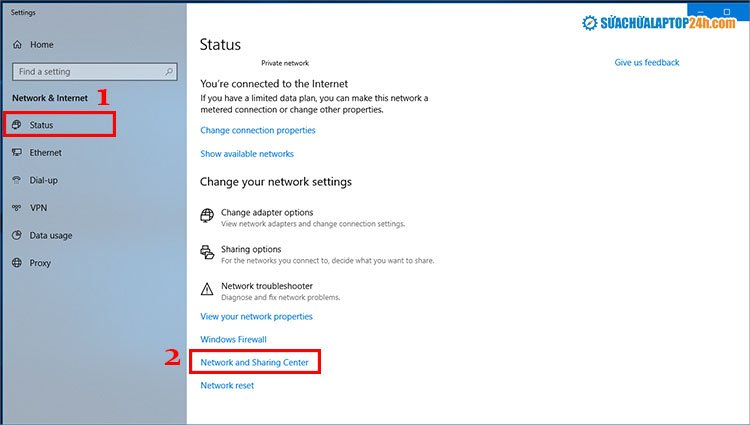The image size is (750, 425).
Task: Click the Give us feedback link
Action: (x=646, y=63)
